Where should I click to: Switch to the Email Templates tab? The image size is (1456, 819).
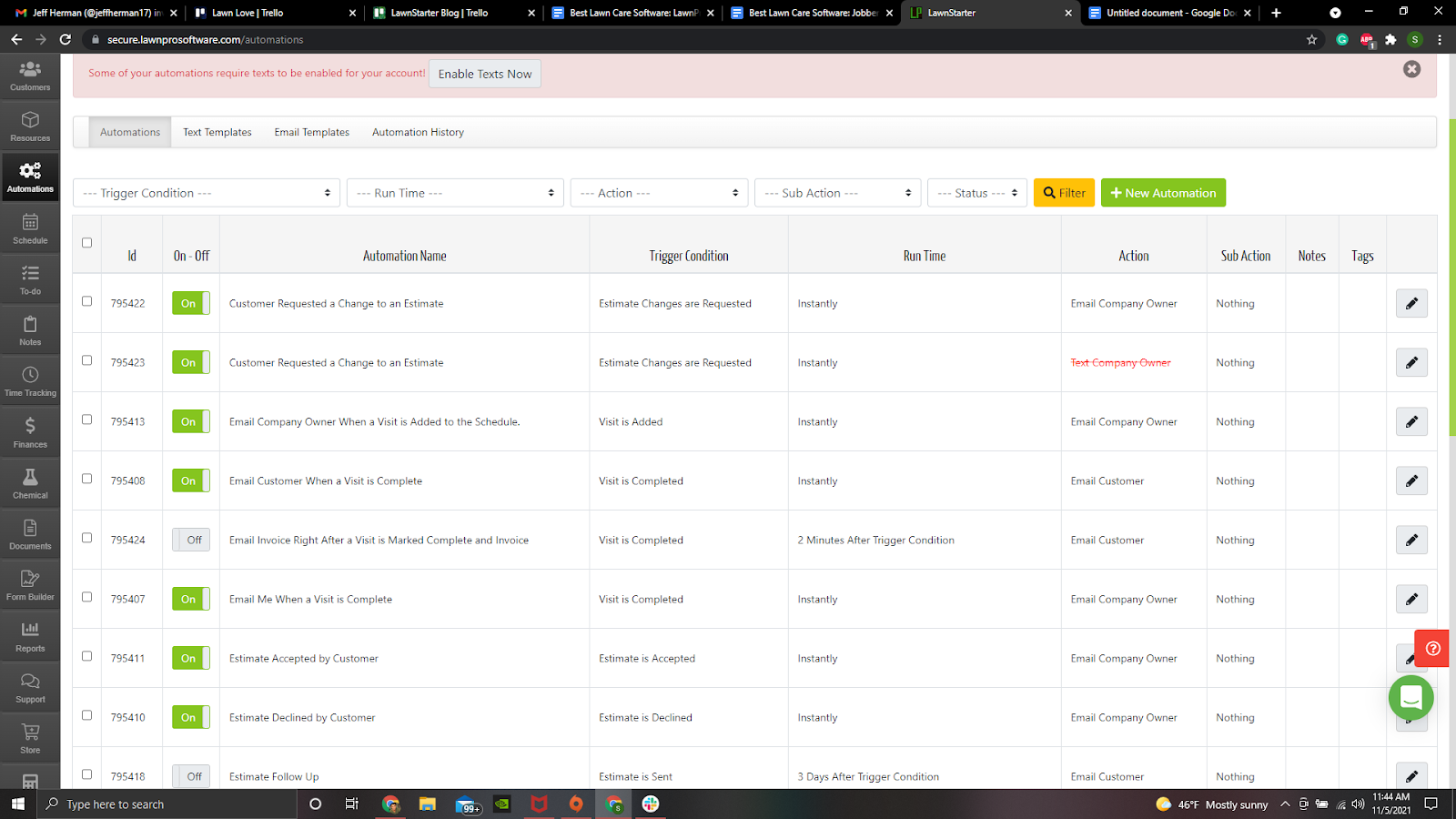311,132
